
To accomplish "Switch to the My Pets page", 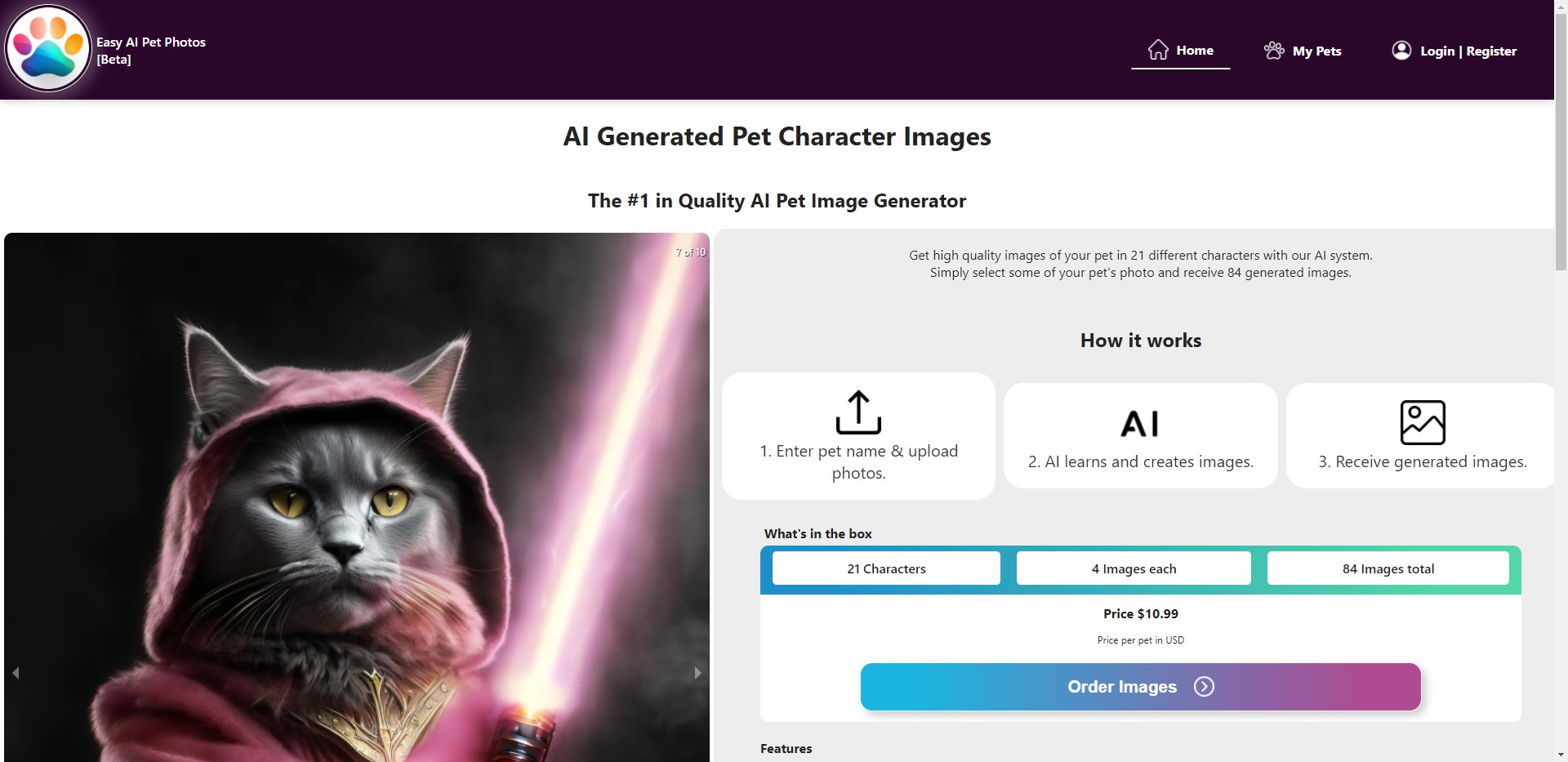I will [1316, 50].
